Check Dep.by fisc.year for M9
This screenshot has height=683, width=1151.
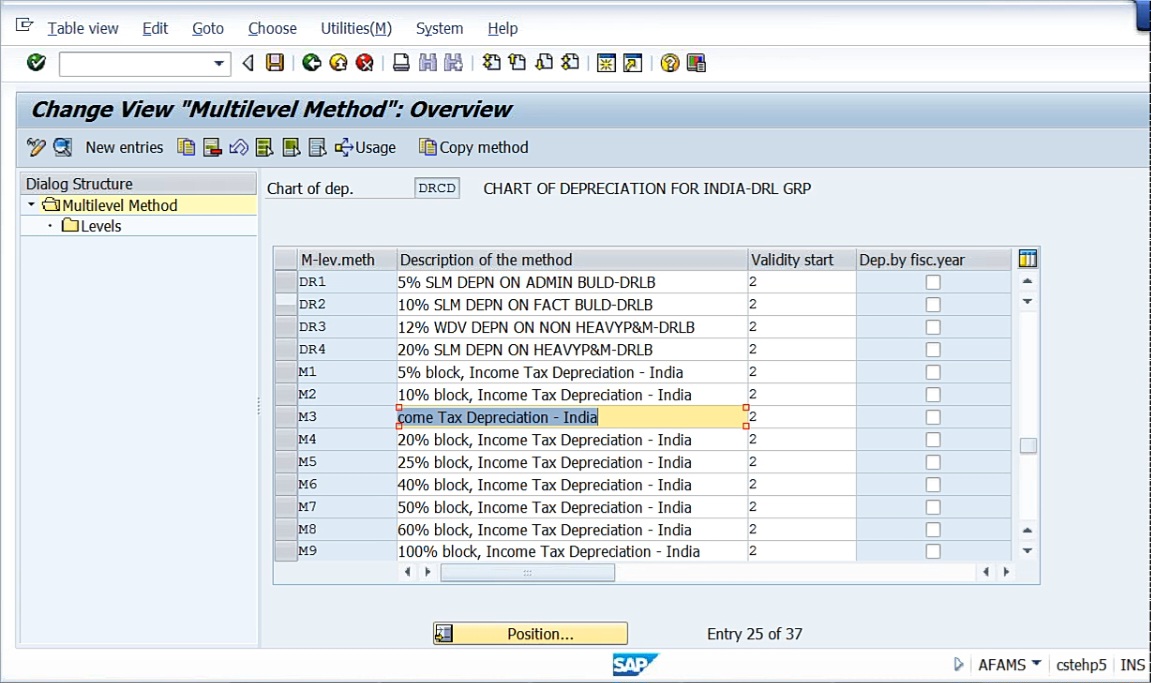pos(933,551)
